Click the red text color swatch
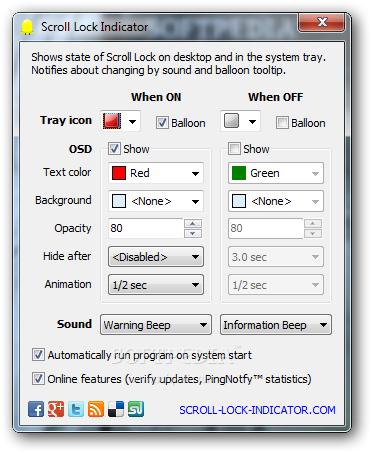372x453 pixels. 119,173
